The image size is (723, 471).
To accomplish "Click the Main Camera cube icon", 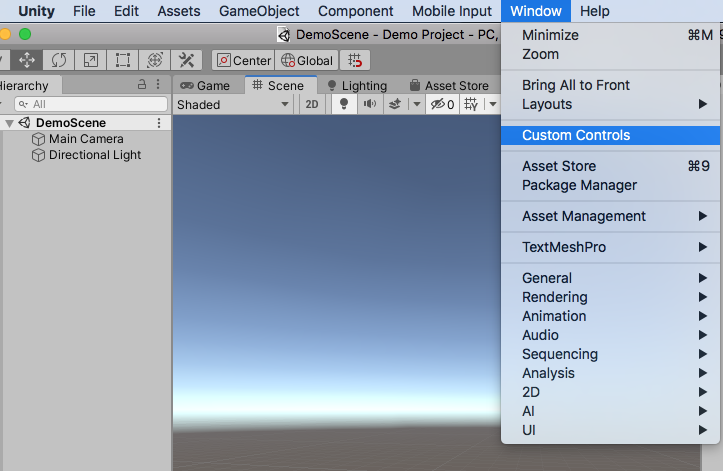I will tap(39, 139).
